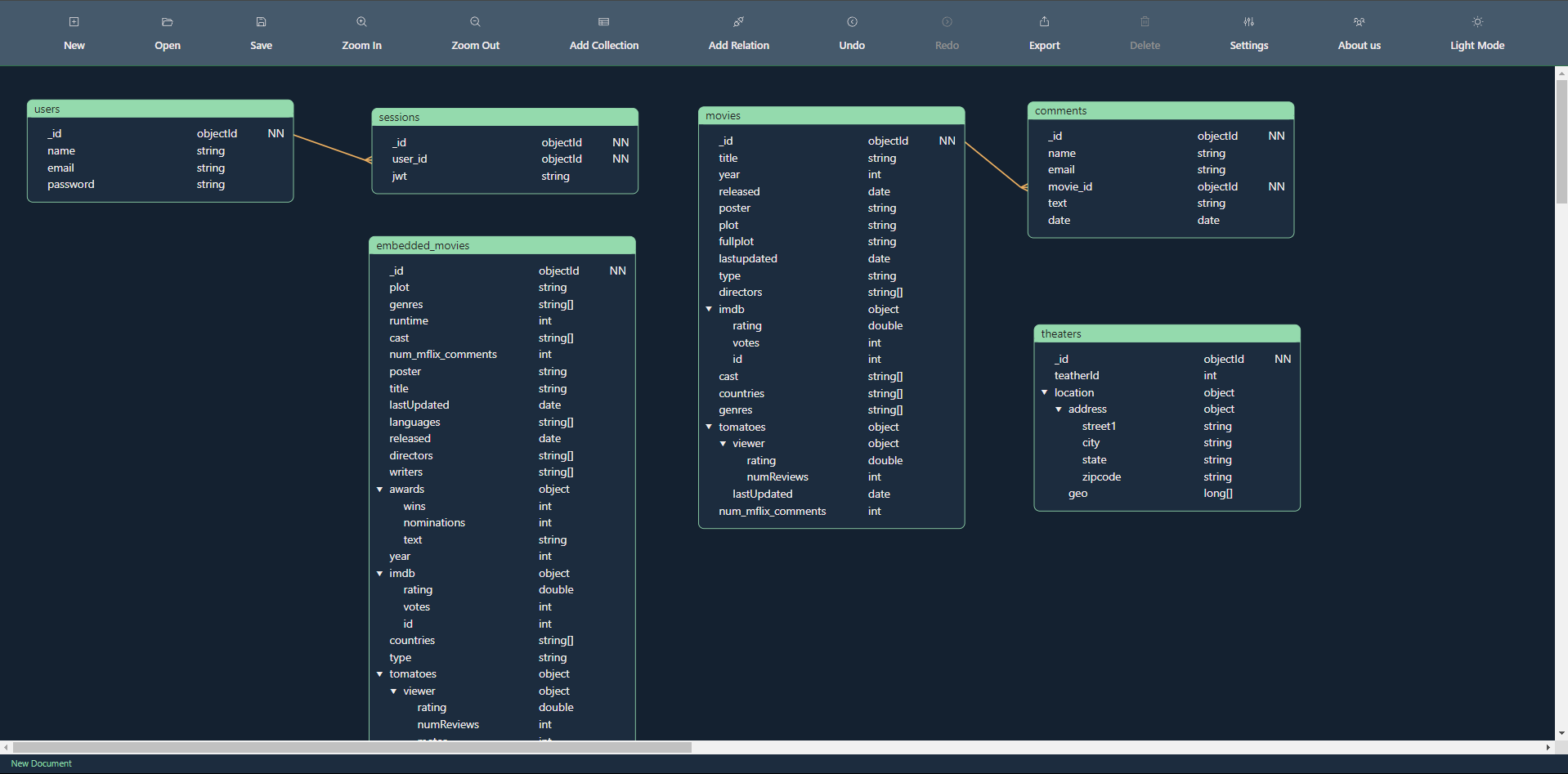Open the Settings panel
The image size is (1568, 774).
(1248, 22)
